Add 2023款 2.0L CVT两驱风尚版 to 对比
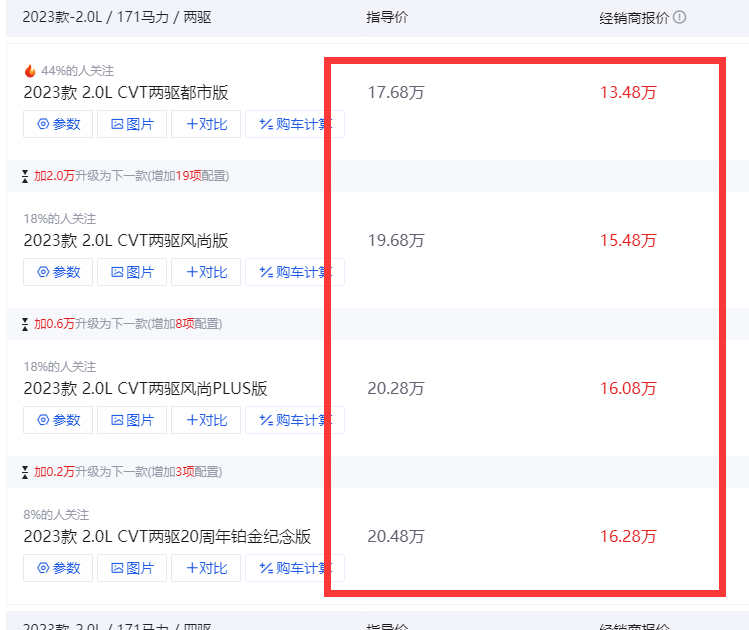This screenshot has width=749, height=630. (x=206, y=272)
